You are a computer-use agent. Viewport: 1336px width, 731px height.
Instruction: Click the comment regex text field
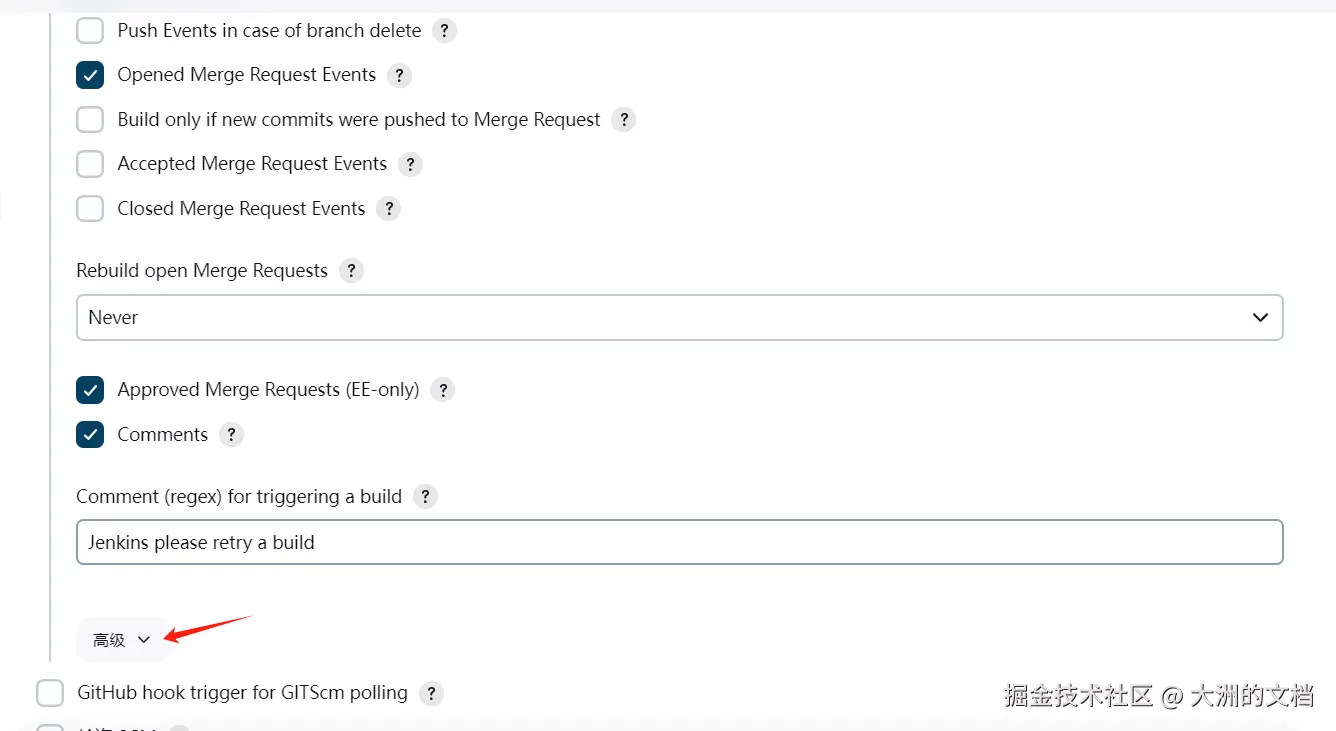[x=679, y=542]
